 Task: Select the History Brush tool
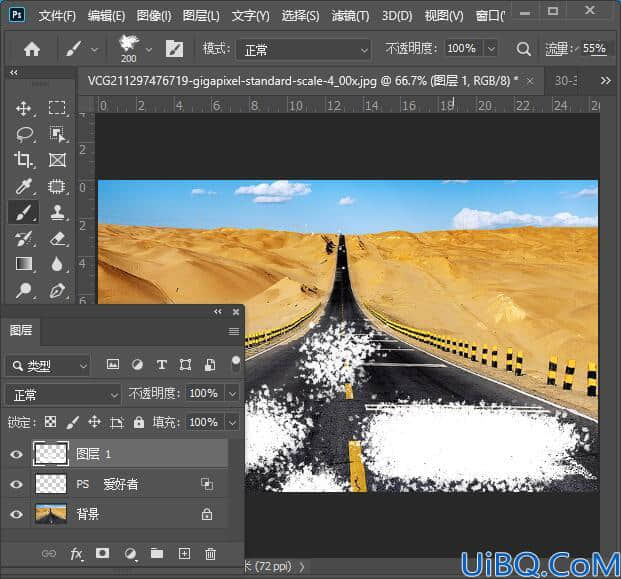(x=24, y=238)
